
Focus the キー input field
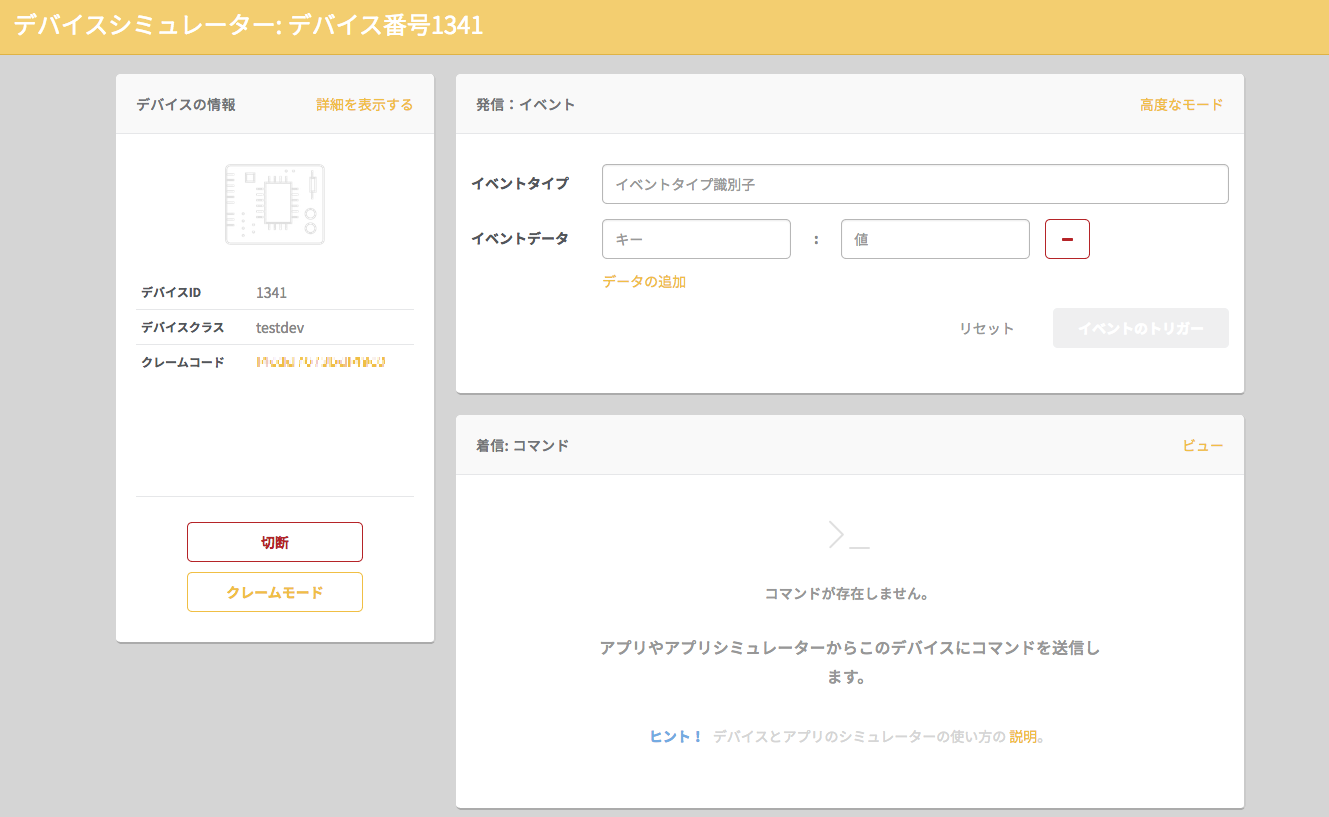point(696,239)
